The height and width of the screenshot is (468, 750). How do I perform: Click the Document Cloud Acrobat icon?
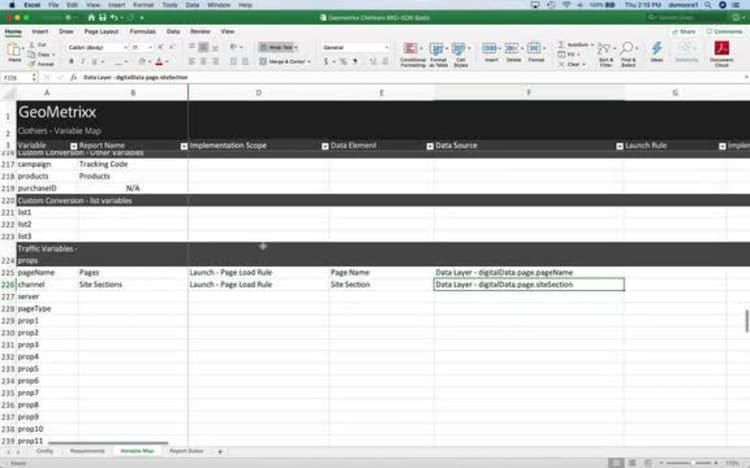[721, 48]
